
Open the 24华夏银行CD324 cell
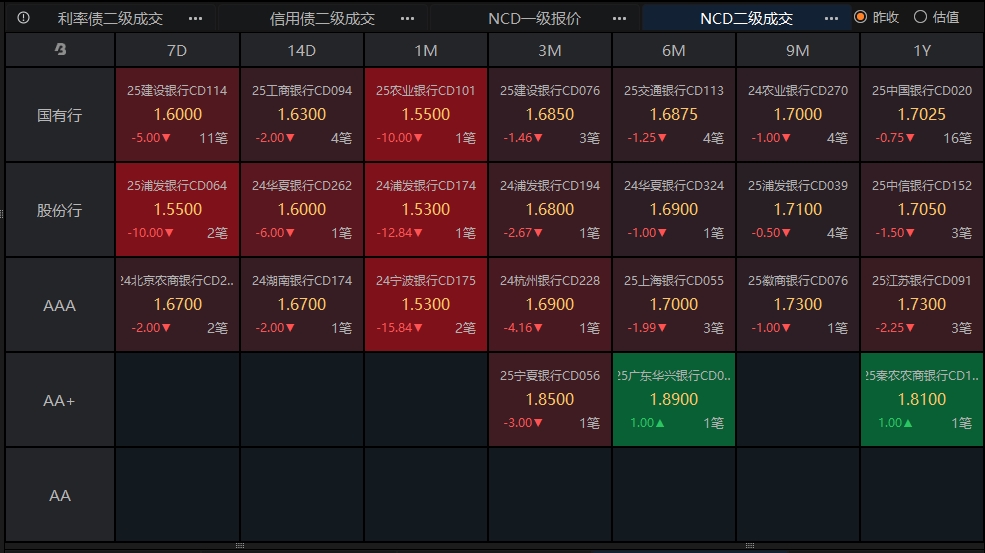tap(673, 210)
